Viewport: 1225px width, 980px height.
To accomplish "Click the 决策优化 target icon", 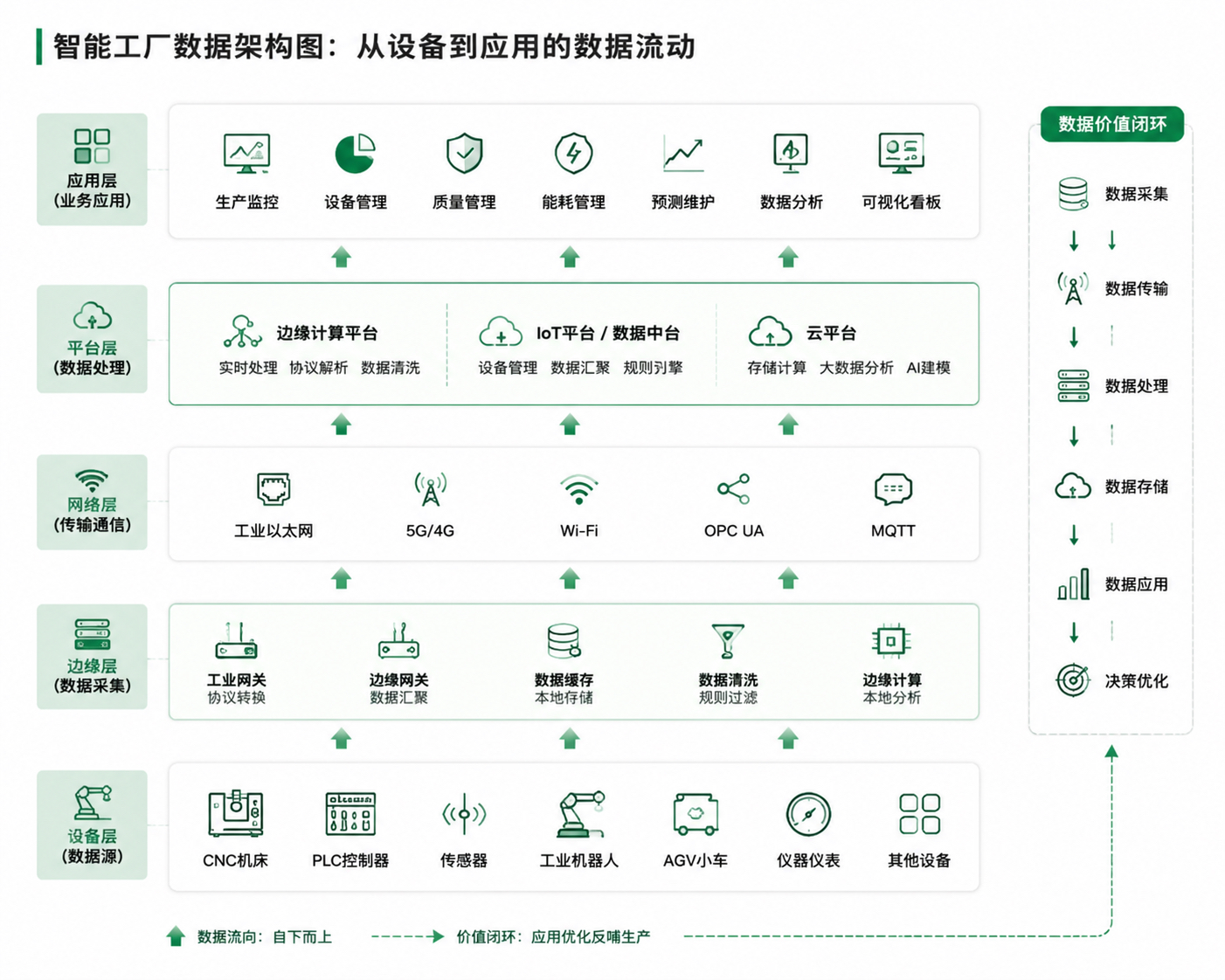I will coord(1073,680).
